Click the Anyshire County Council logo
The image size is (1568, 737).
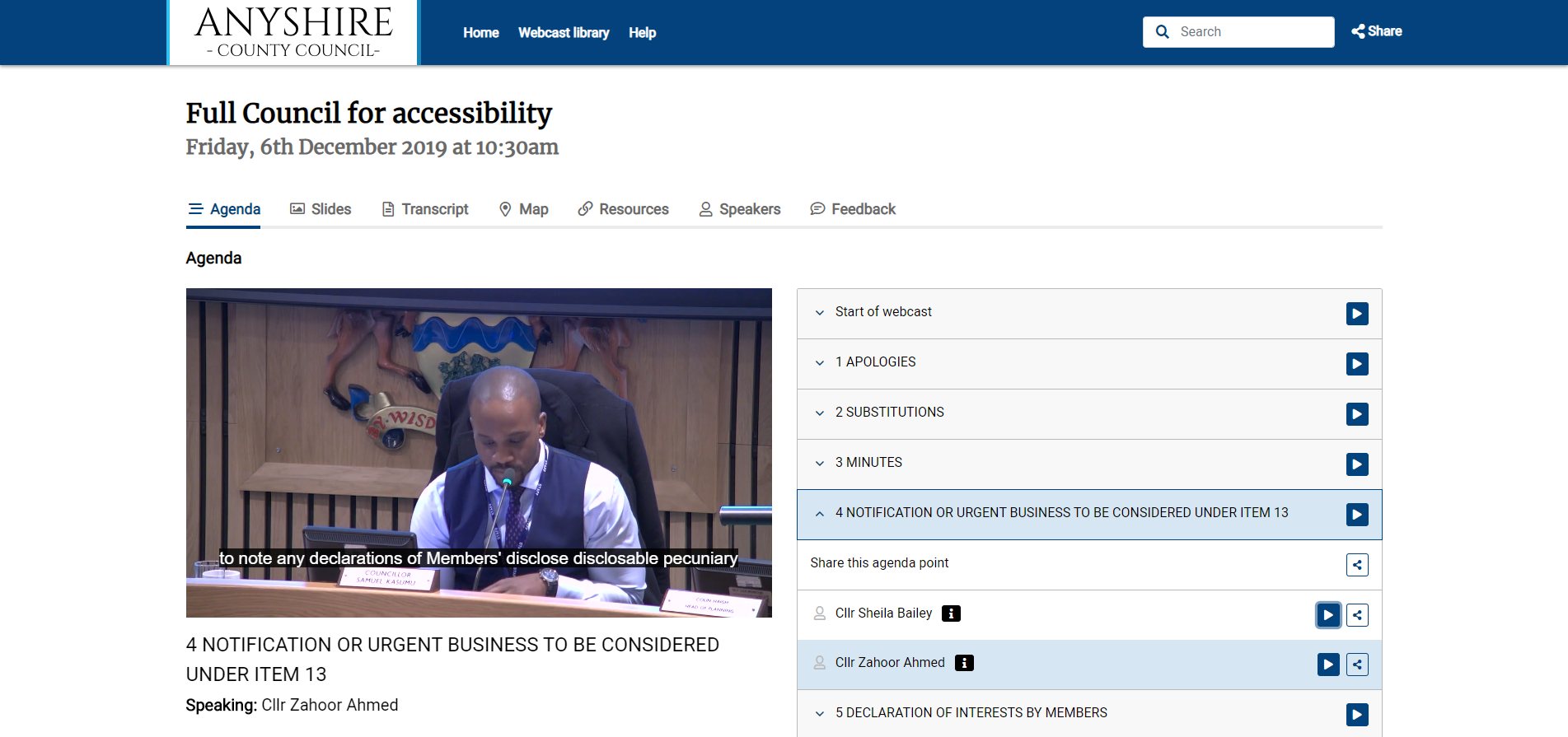[x=294, y=32]
